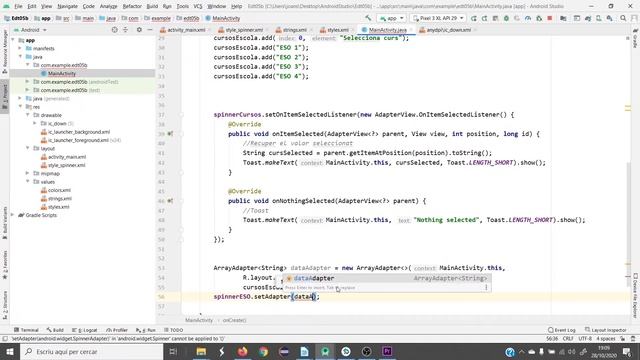
Task: Click the SDK Manager toolbar icon
Action: (609, 18)
